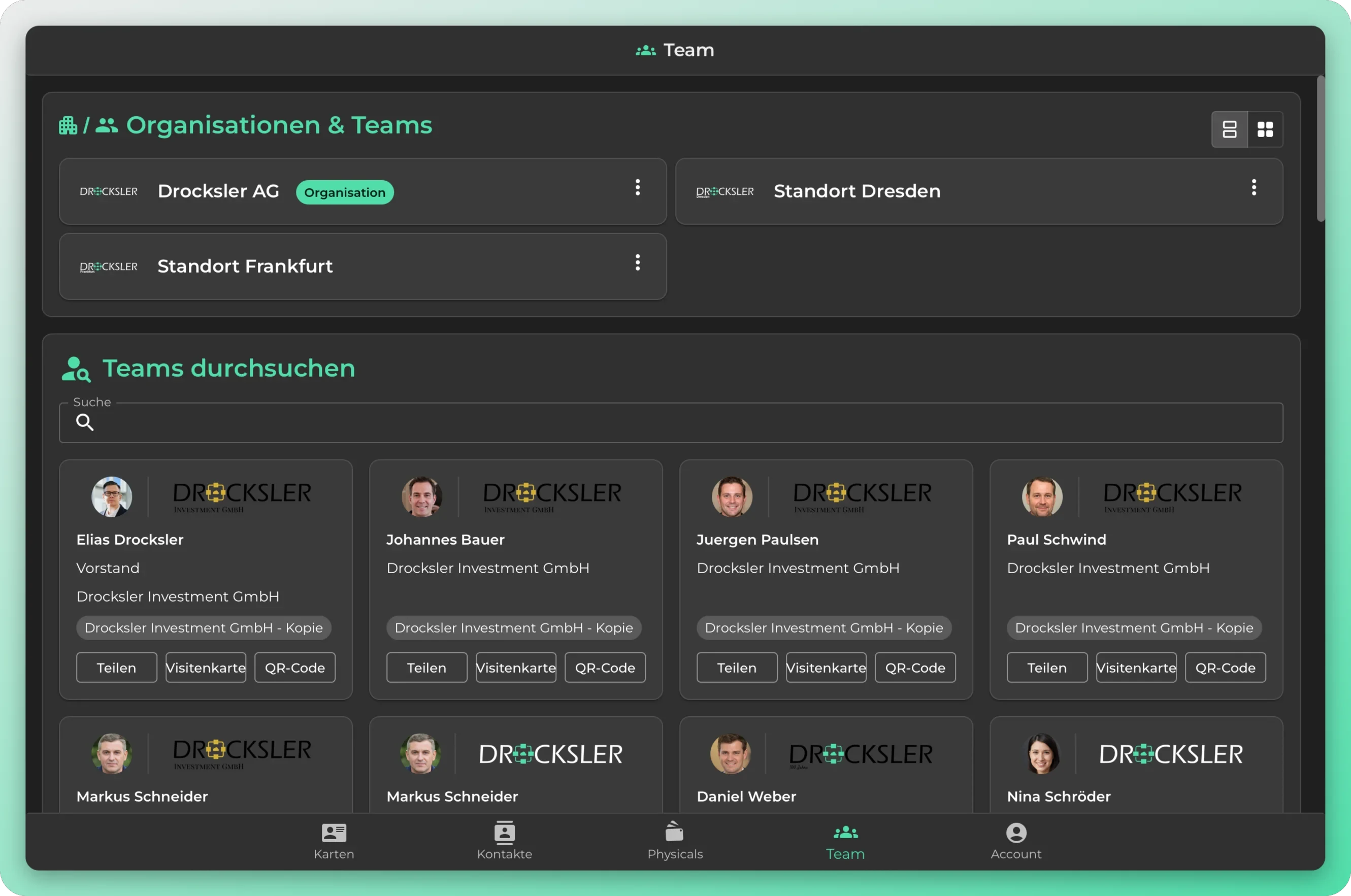This screenshot has width=1351, height=896.
Task: Click Teilen for Elias Drocksler
Action: tap(117, 668)
